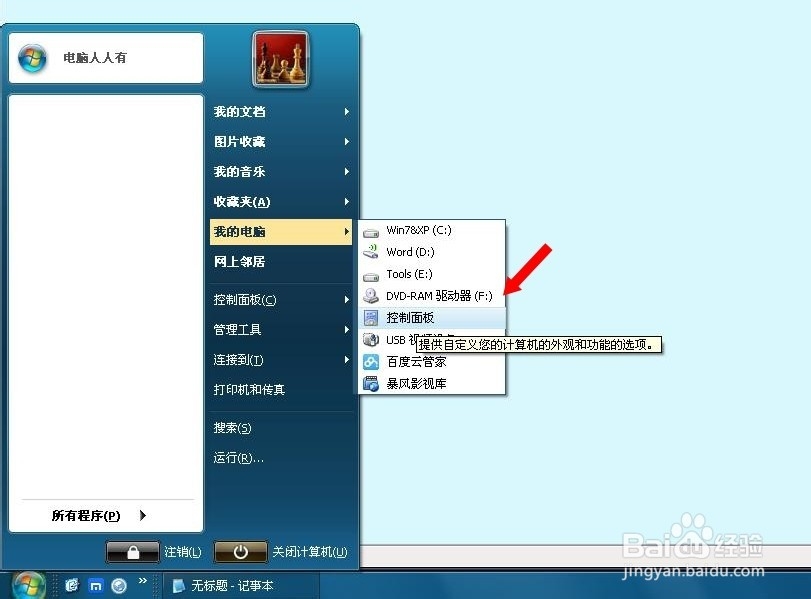811x599 pixels.
Task: Expand the quick launch chevron on taskbar
Action: point(143,583)
